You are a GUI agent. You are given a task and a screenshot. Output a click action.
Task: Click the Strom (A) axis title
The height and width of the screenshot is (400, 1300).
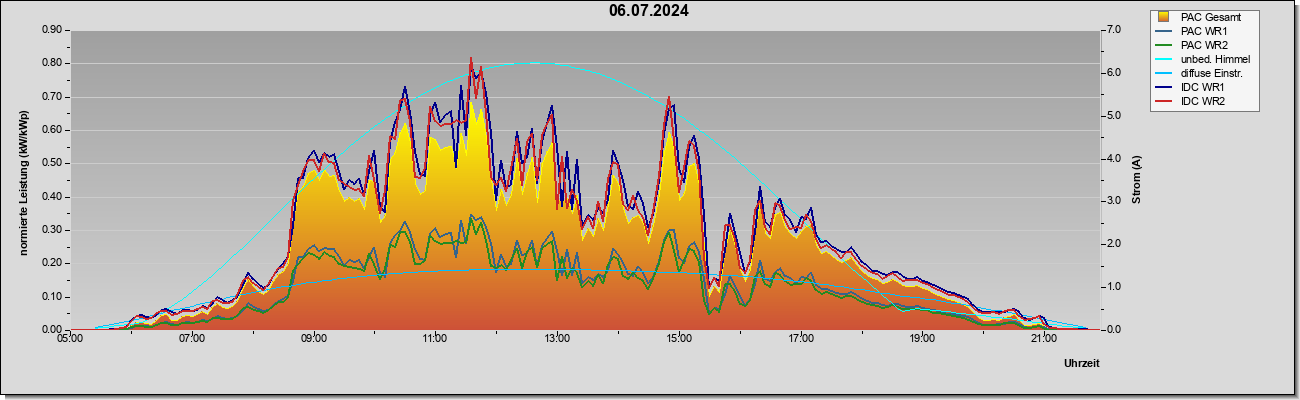(x=1136, y=180)
